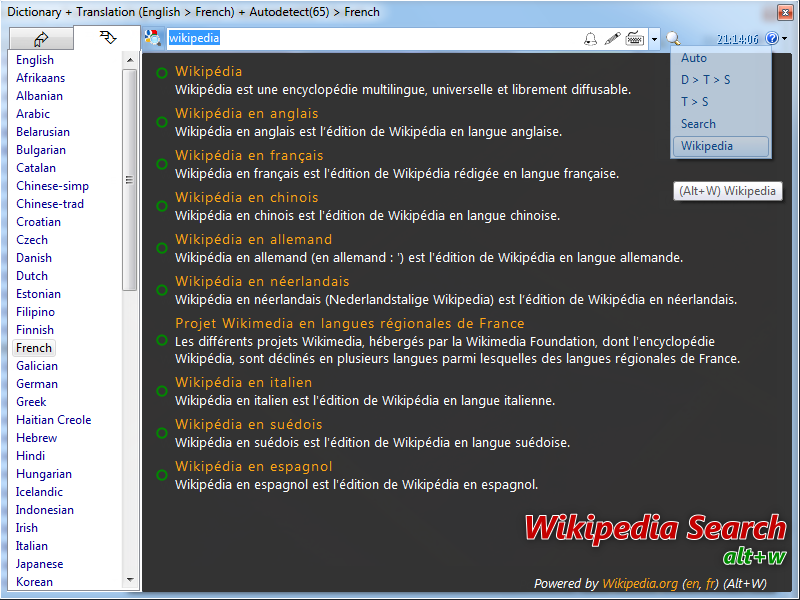Image resolution: width=800 pixels, height=600 pixels.
Task: Click the pencil edit icon
Action: tap(612, 38)
